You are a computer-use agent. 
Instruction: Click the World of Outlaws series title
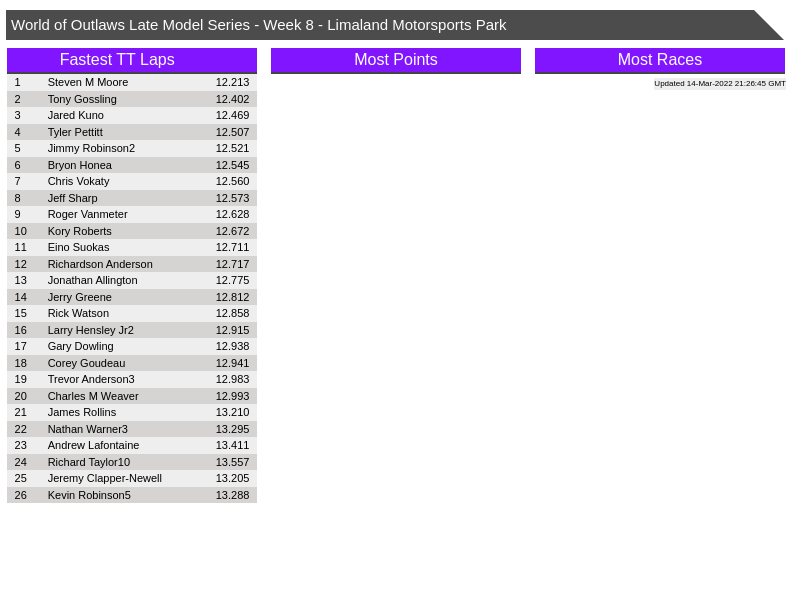[258, 25]
